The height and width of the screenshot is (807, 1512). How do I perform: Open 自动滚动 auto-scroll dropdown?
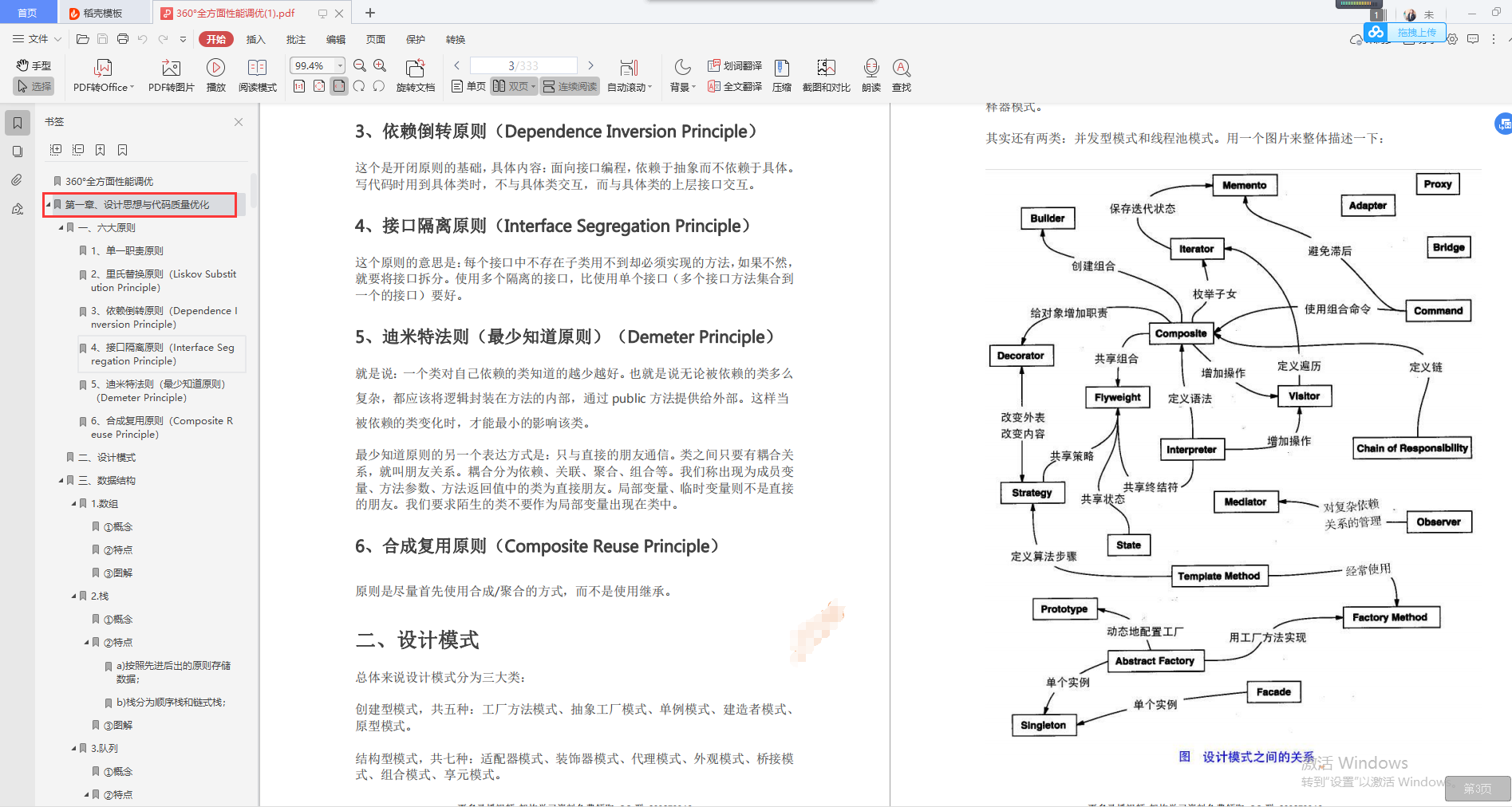click(x=630, y=76)
